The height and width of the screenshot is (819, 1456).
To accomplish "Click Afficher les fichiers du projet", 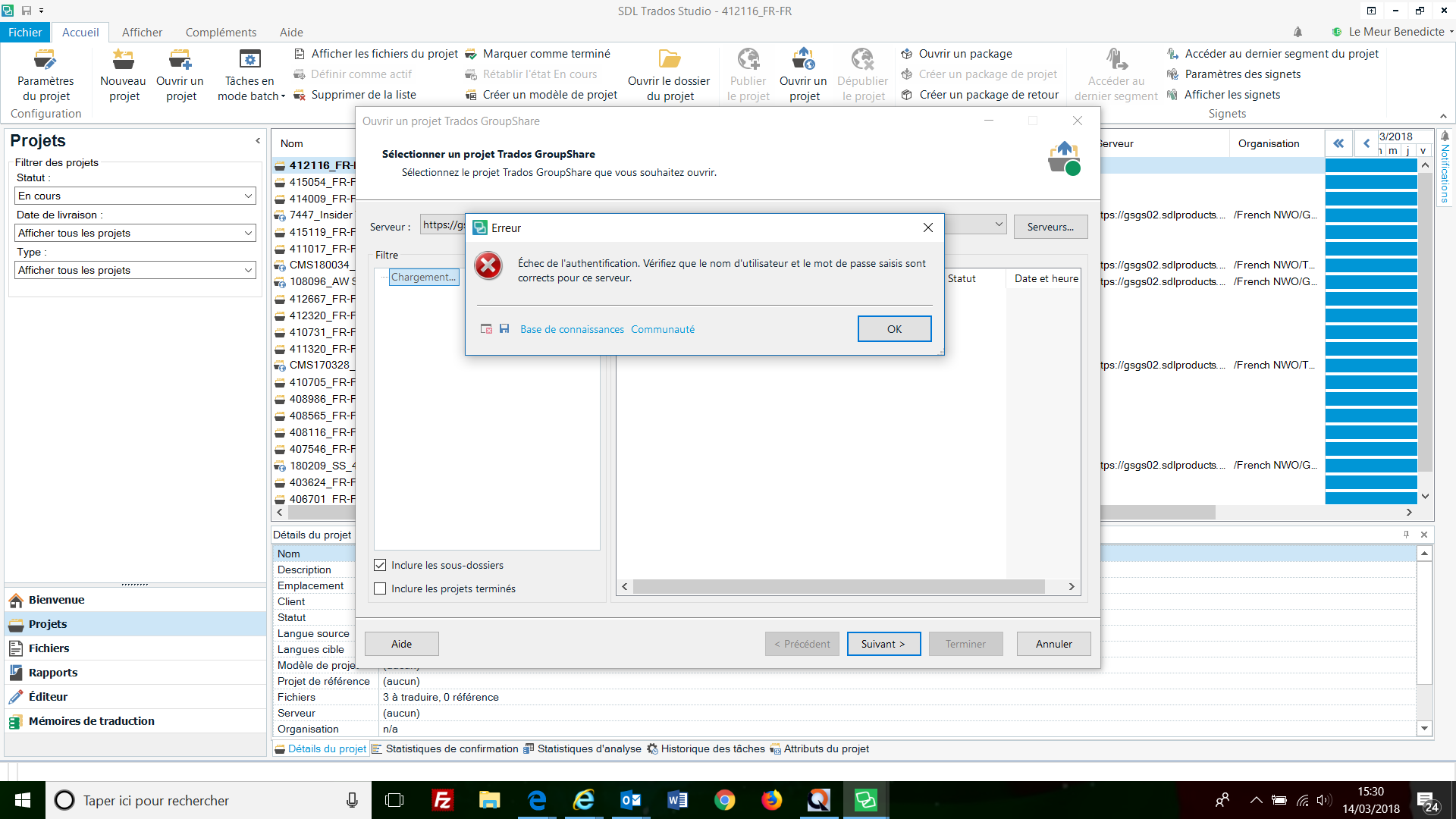I will pyautogui.click(x=376, y=54).
